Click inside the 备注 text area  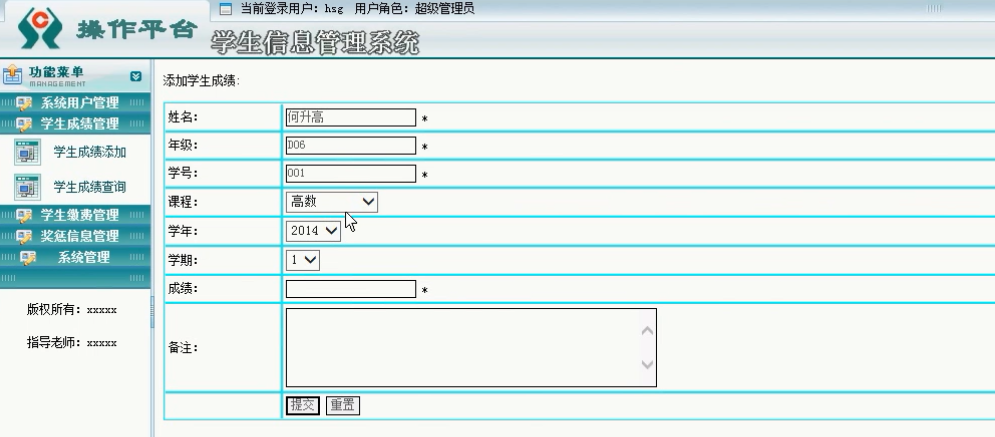click(x=460, y=347)
